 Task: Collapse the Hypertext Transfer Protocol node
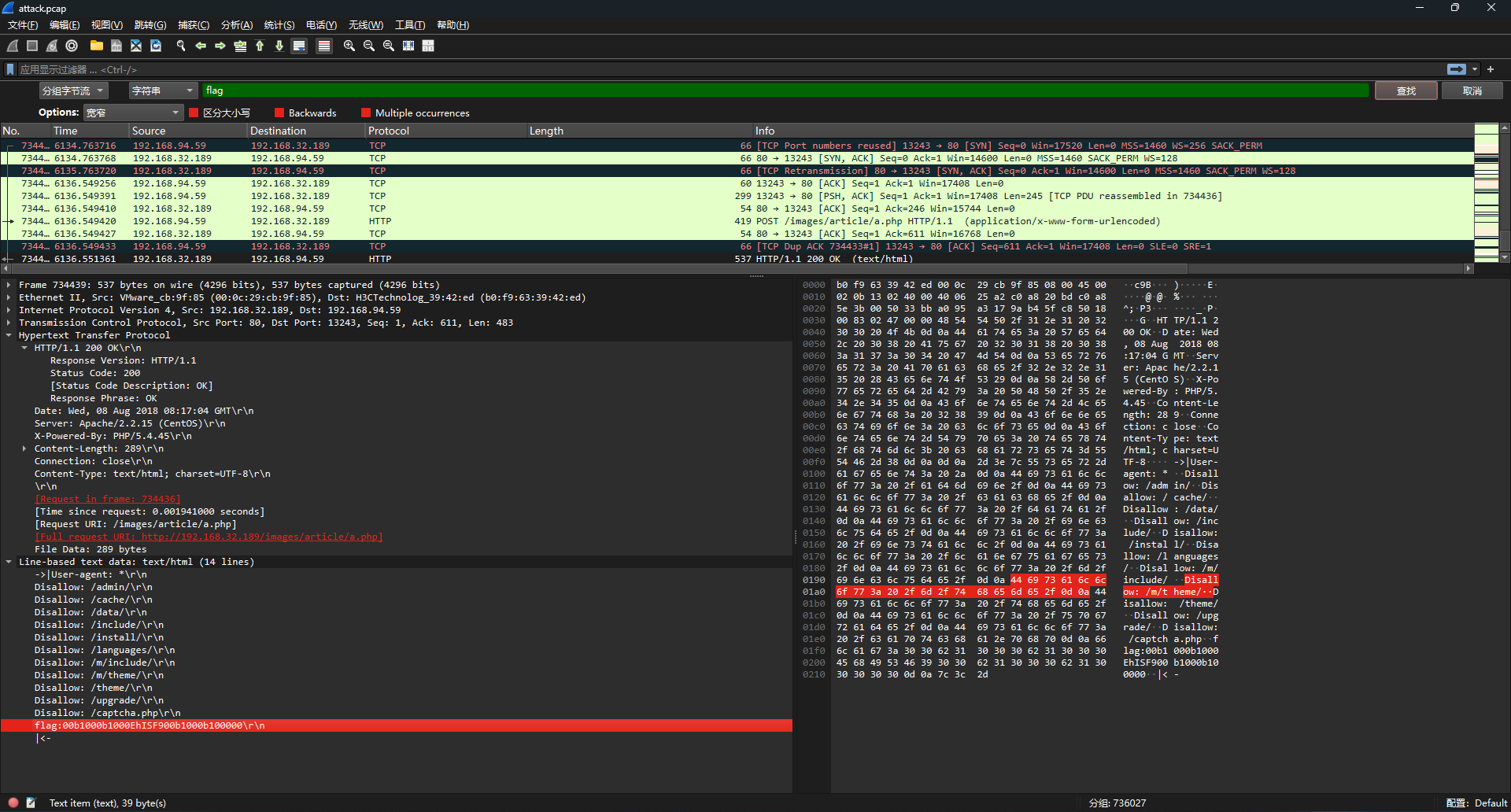pyautogui.click(x=9, y=335)
